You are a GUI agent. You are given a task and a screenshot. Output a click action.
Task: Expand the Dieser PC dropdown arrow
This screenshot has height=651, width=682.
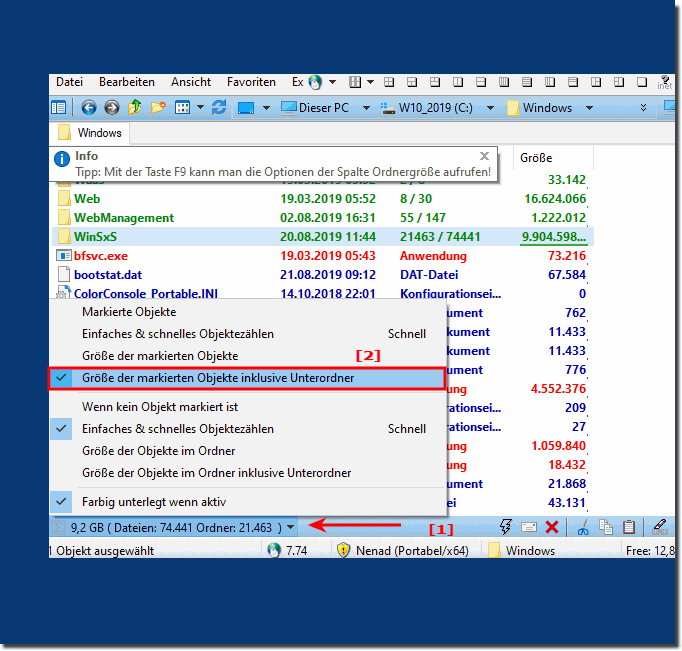[366, 108]
